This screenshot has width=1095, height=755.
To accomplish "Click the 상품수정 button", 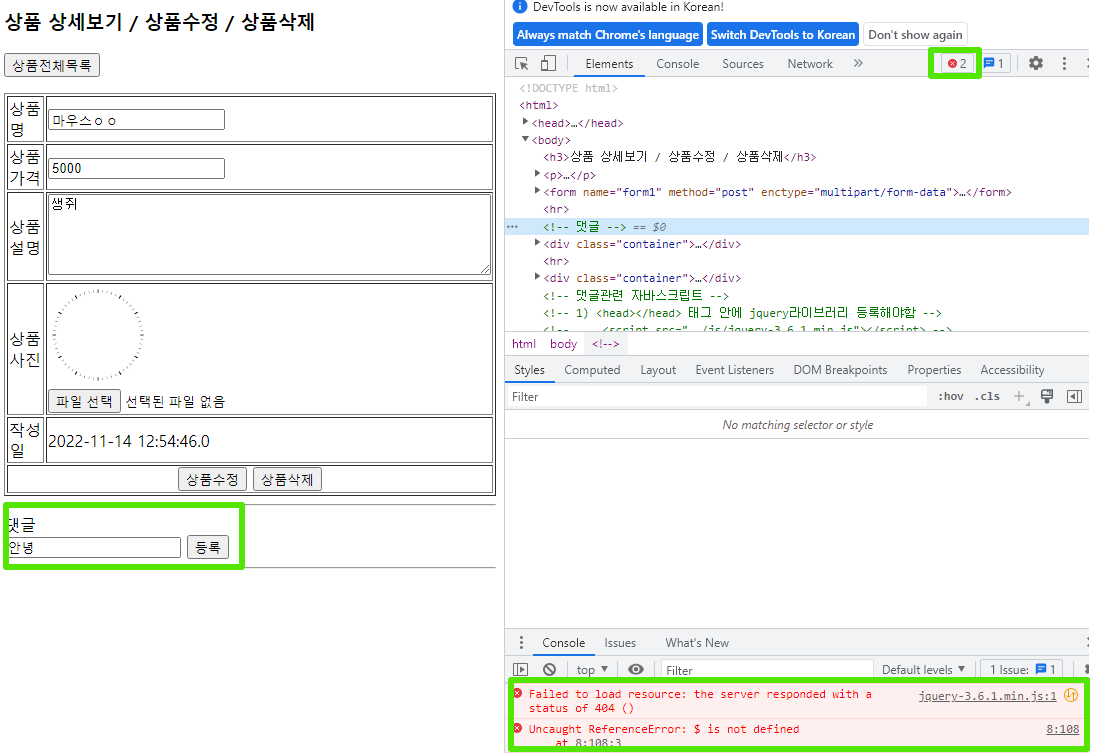I will coord(212,479).
